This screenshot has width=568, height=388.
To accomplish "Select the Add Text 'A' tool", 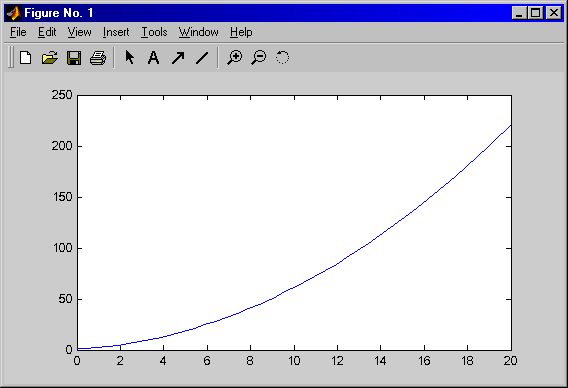I will click(153, 58).
